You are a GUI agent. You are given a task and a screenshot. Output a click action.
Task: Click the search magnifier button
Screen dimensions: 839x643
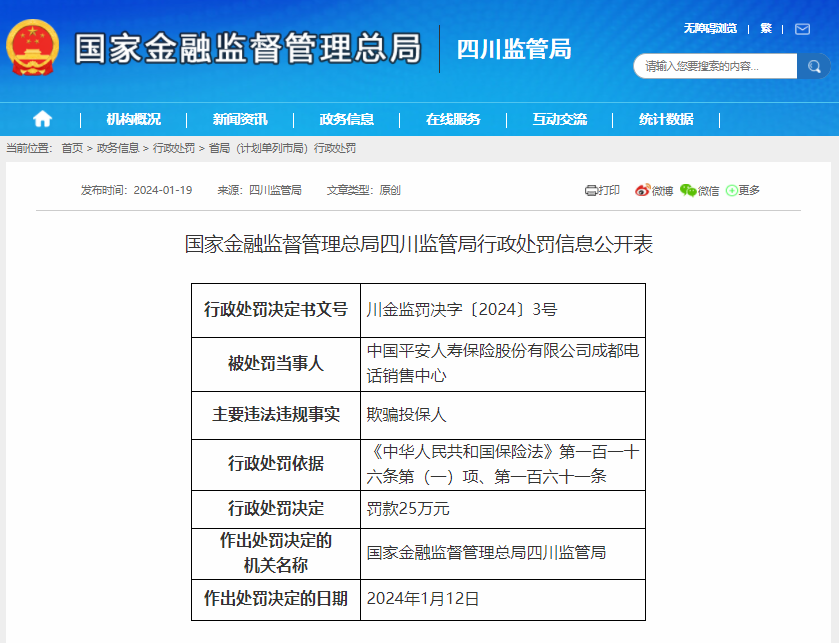click(x=813, y=66)
